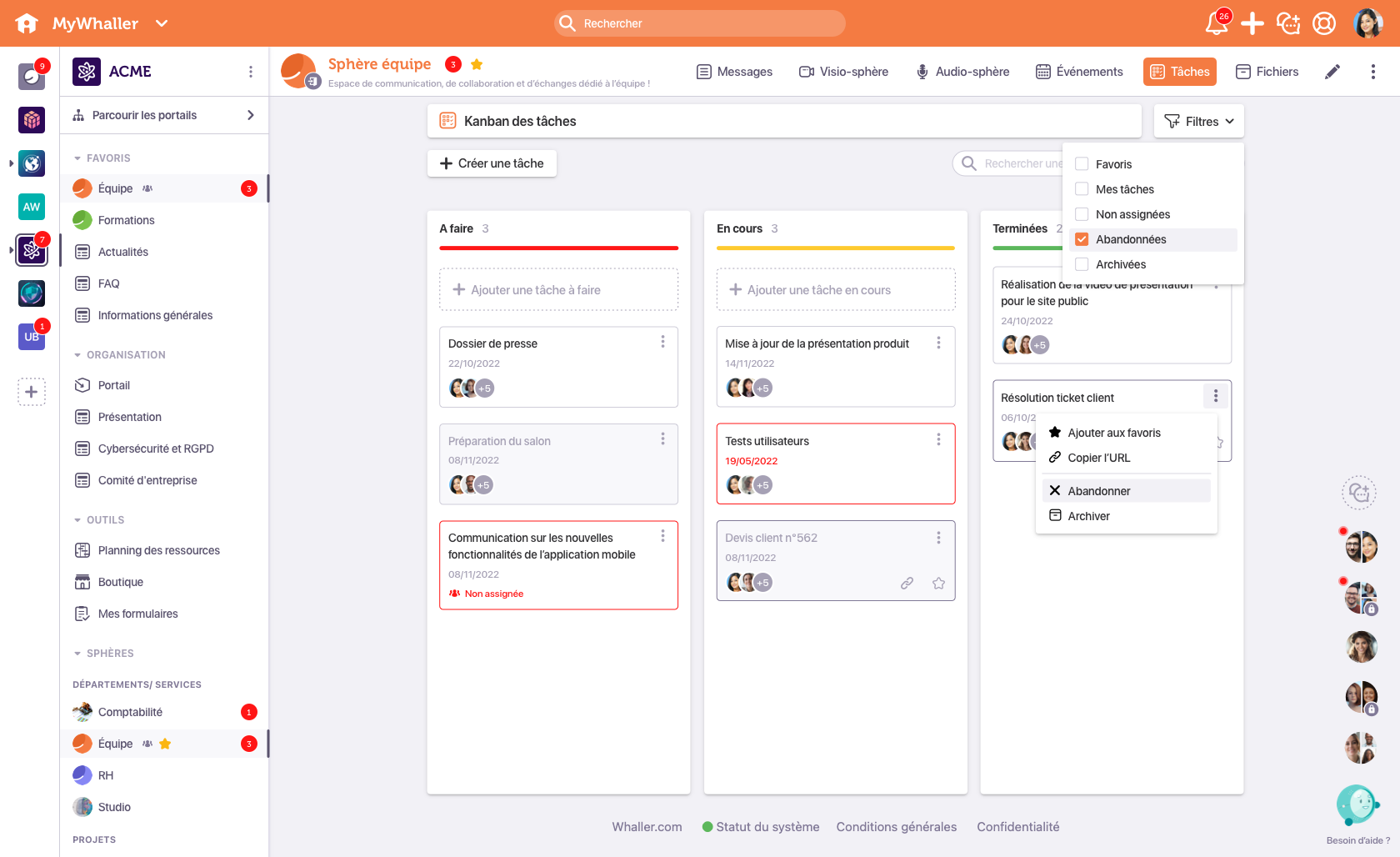Open user profile avatar in top bar
1400x857 pixels.
coord(1368,23)
